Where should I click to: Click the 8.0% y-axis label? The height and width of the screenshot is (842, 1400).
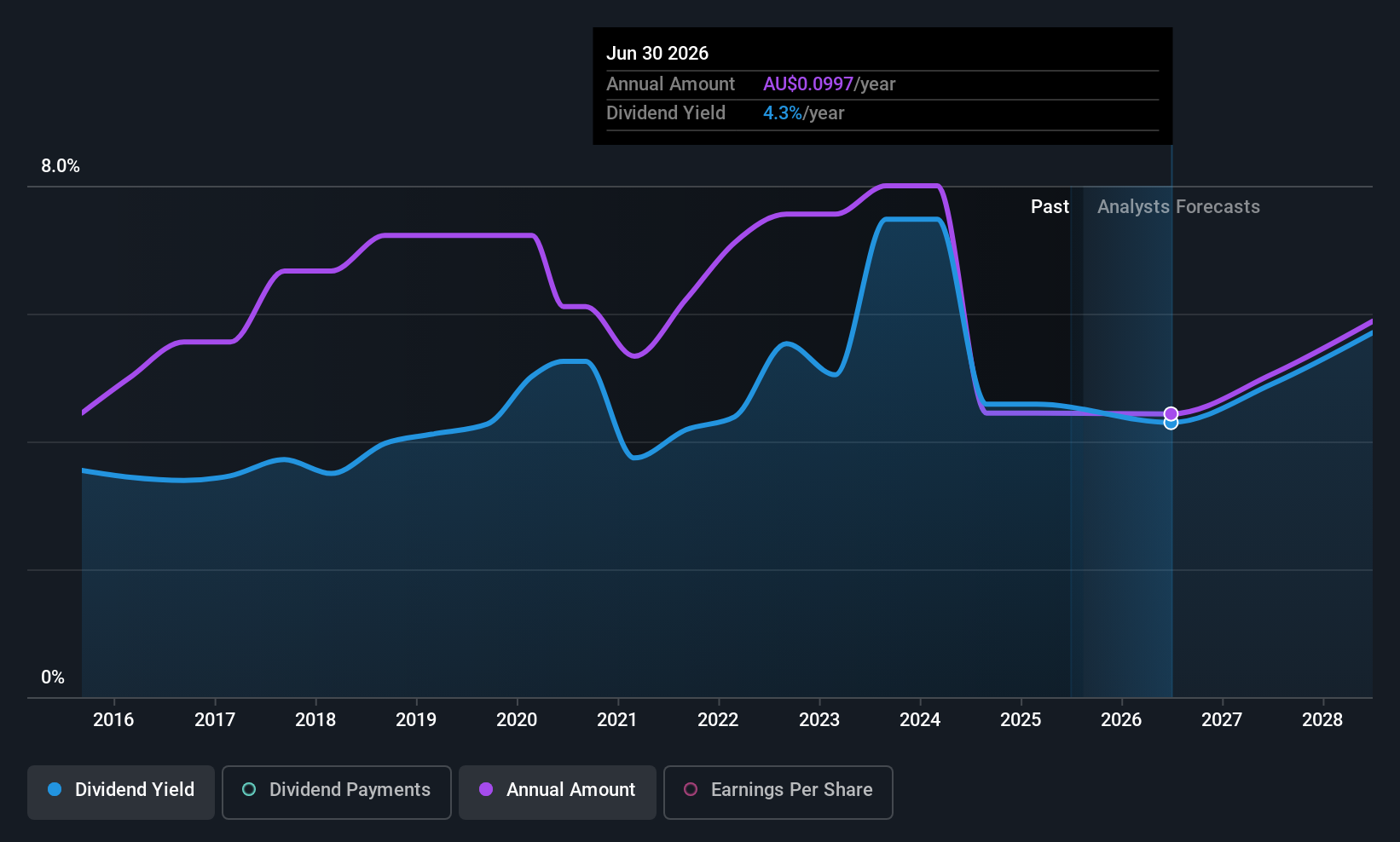(61, 166)
